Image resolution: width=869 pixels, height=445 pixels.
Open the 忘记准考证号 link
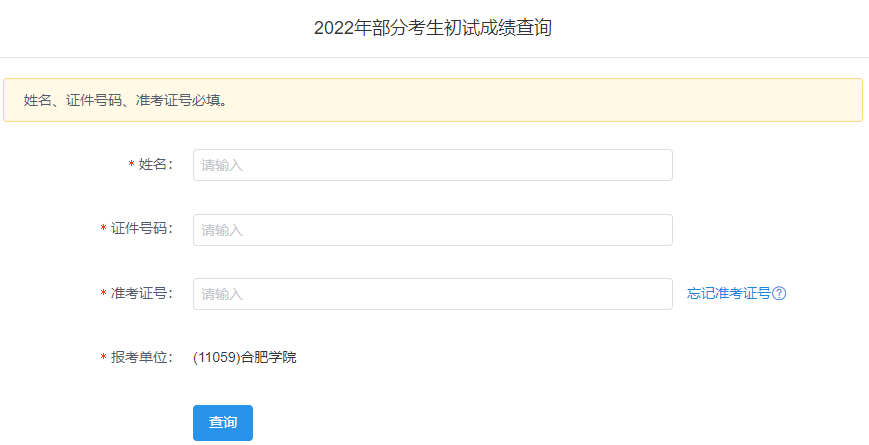click(729, 294)
